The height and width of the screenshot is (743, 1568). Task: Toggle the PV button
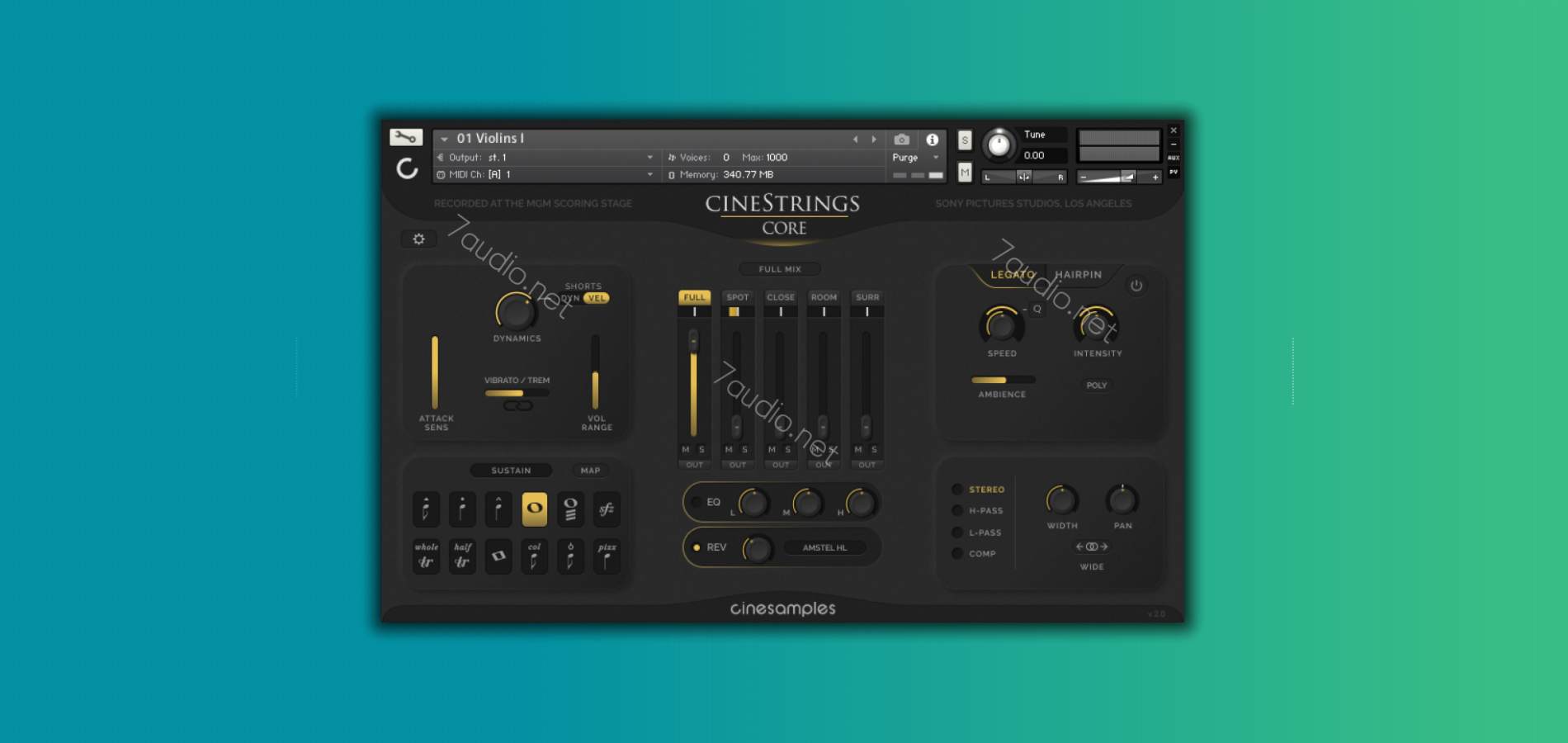coord(1174,172)
